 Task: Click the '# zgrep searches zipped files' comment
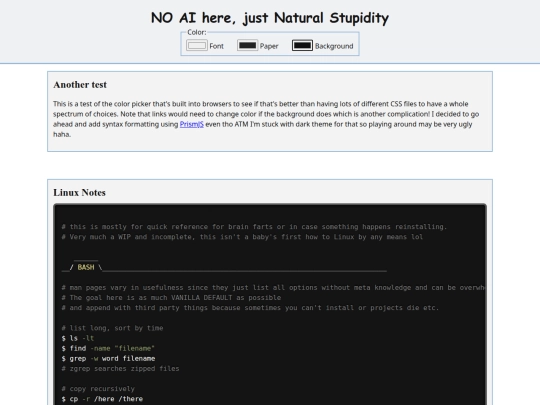point(120,368)
